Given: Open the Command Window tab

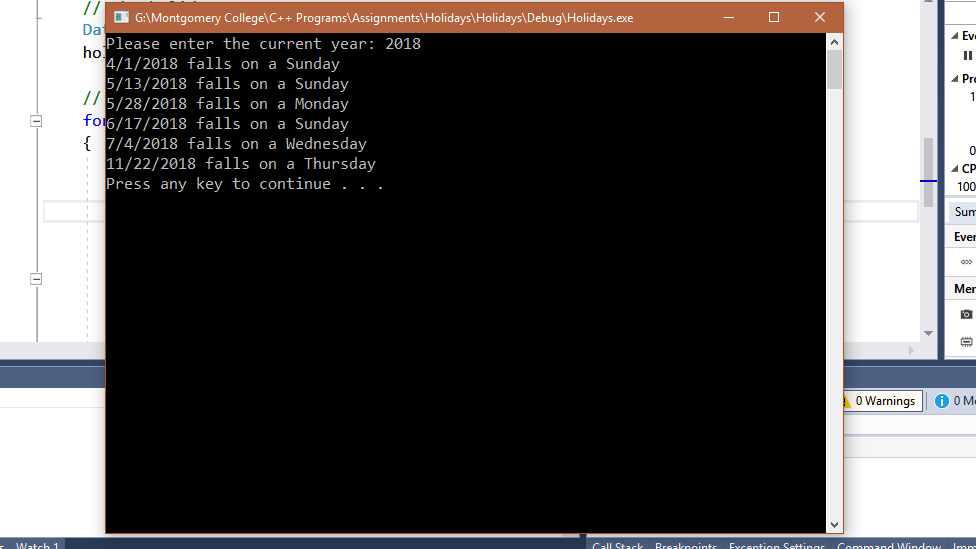Looking at the screenshot, I should coord(889,545).
